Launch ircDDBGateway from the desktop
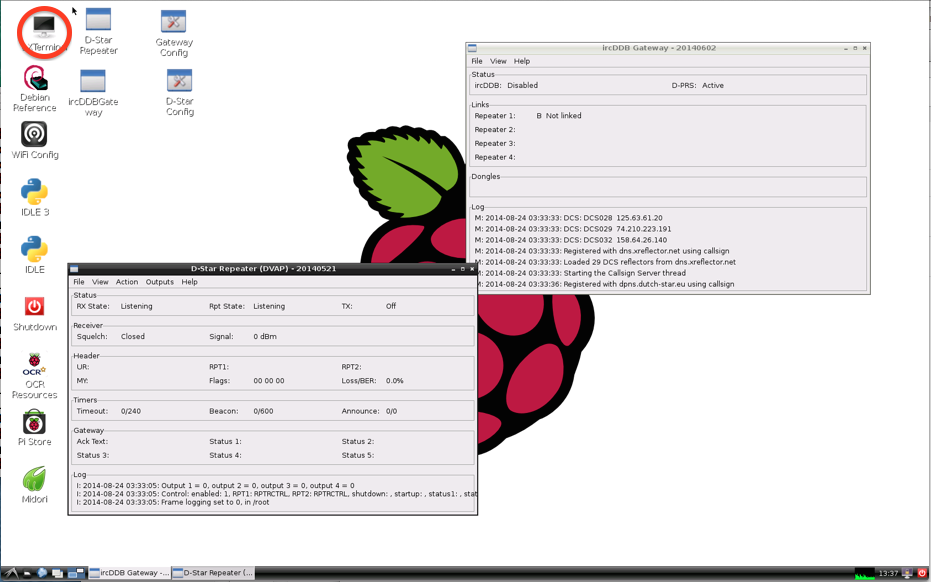The width and height of the screenshot is (931, 582). (93, 83)
